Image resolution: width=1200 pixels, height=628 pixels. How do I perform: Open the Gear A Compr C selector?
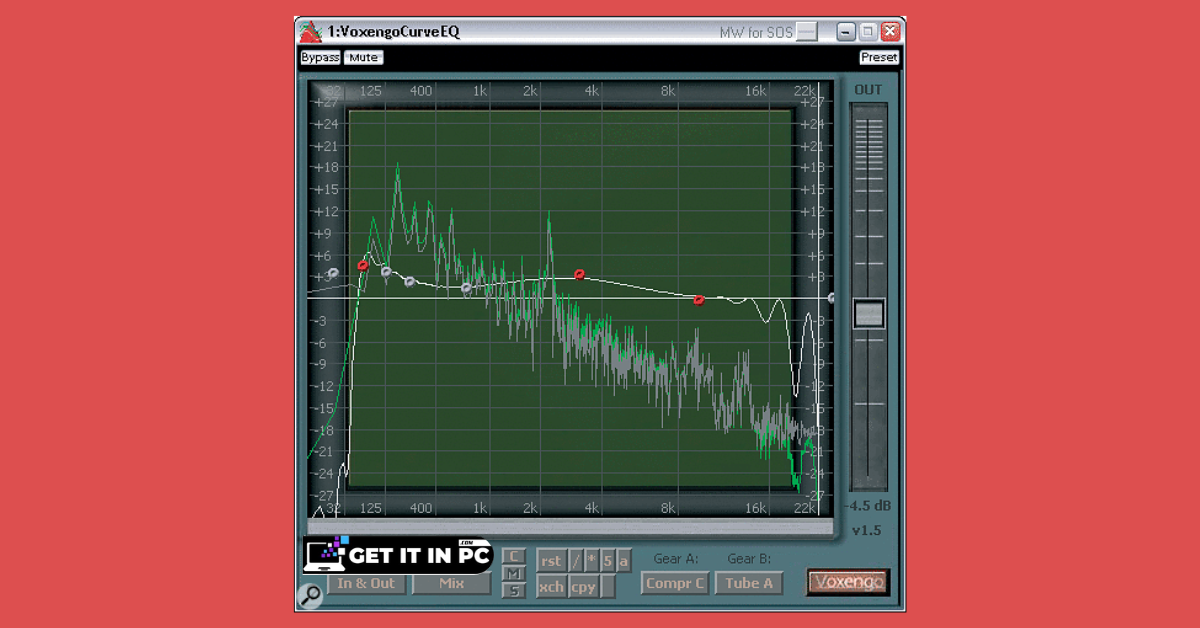tap(675, 583)
